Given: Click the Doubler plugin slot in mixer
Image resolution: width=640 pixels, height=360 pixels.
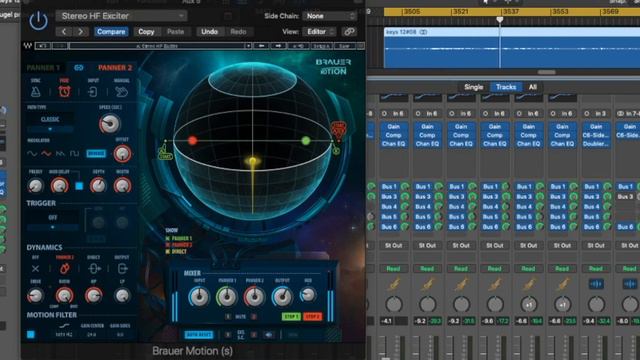Looking at the screenshot, I should click(596, 144).
